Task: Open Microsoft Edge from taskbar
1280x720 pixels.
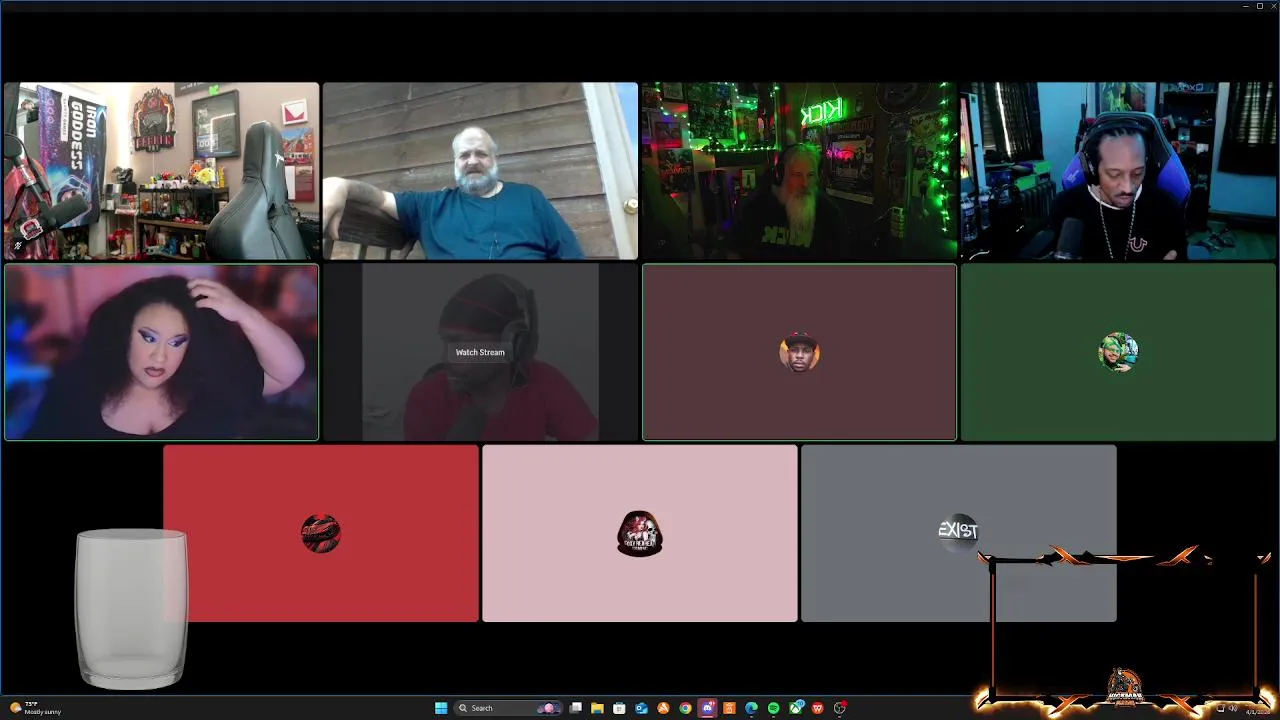Action: [x=751, y=708]
